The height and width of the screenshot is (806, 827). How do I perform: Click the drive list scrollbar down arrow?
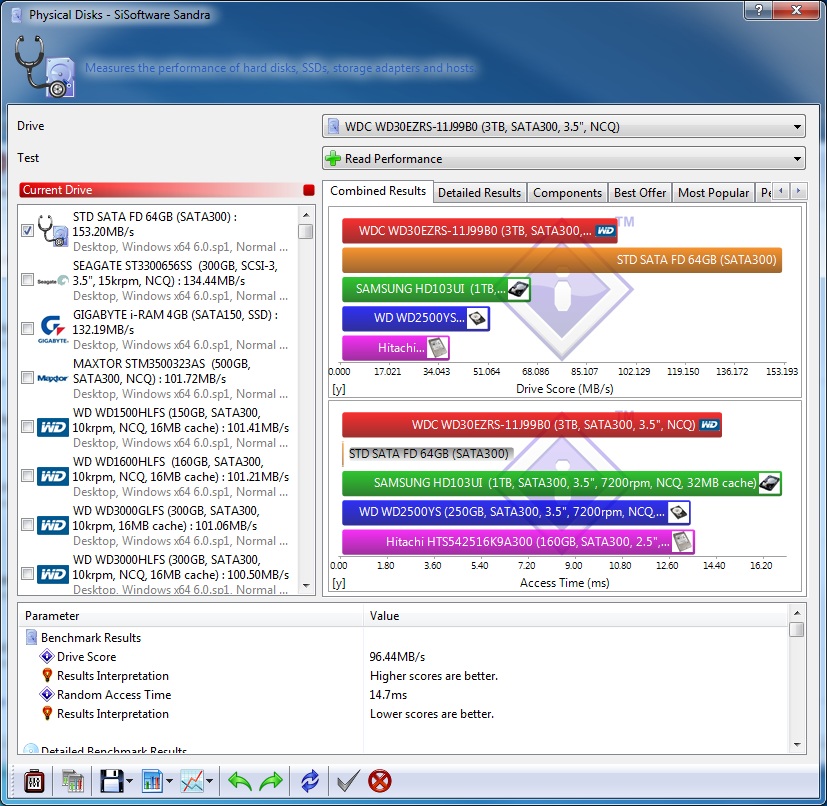[306, 586]
